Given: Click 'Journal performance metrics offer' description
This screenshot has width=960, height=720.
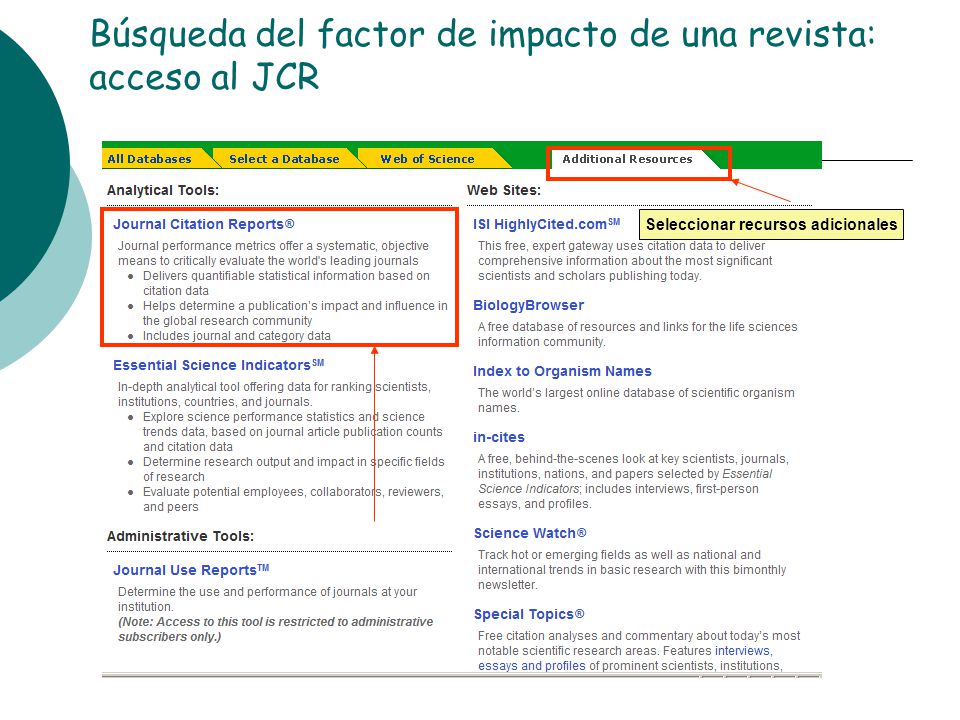Looking at the screenshot, I should 273,253.
